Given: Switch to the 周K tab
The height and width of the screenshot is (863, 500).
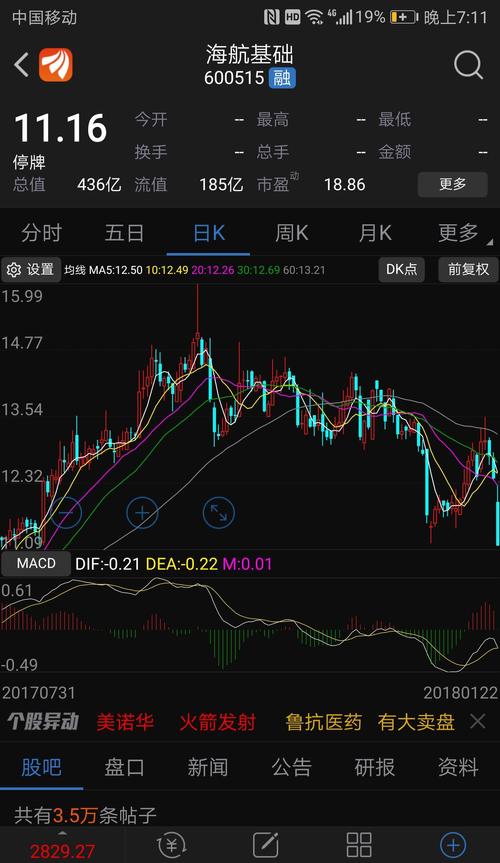Looking at the screenshot, I should [292, 233].
